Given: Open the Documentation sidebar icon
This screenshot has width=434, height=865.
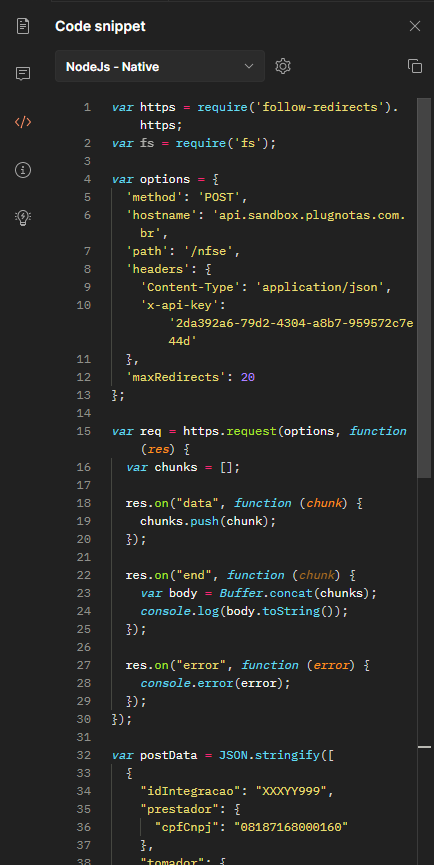Looking at the screenshot, I should (23, 26).
